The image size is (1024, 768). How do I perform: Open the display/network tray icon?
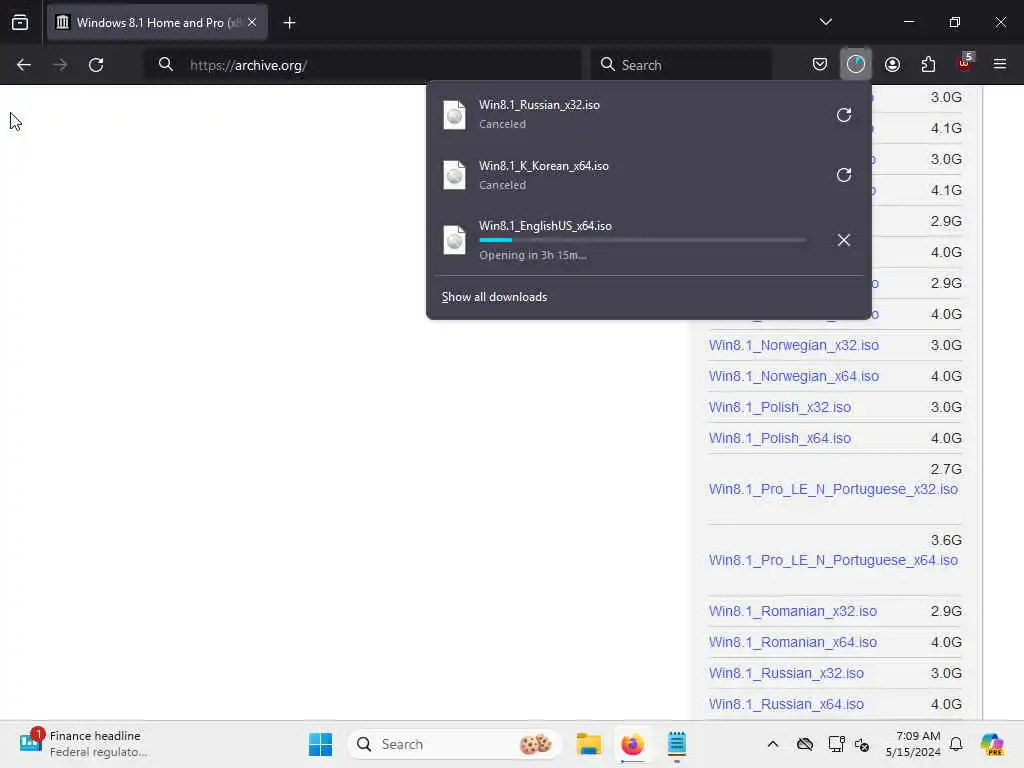pos(836,744)
